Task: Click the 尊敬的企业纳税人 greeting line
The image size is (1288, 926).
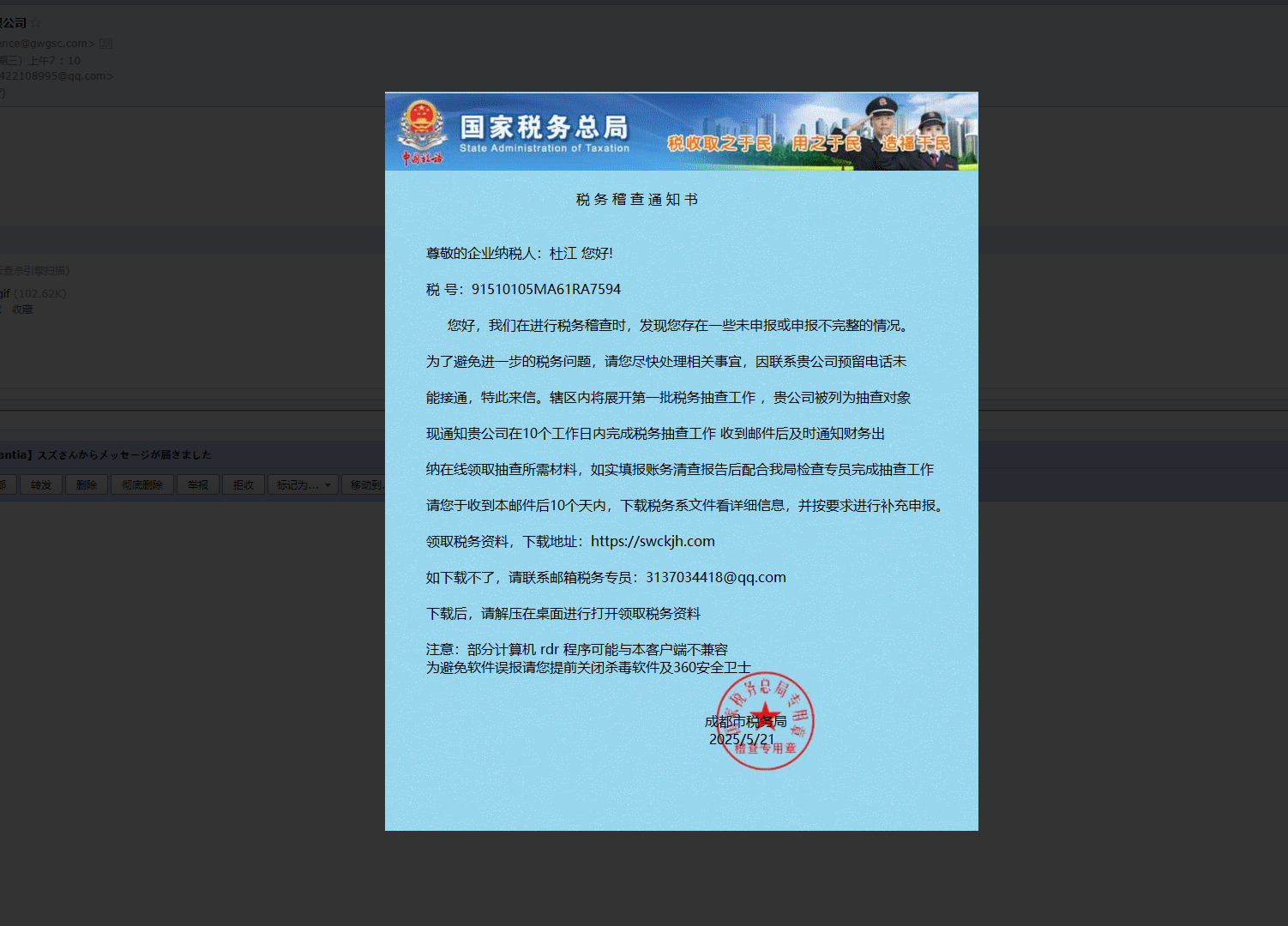Action: (x=520, y=254)
